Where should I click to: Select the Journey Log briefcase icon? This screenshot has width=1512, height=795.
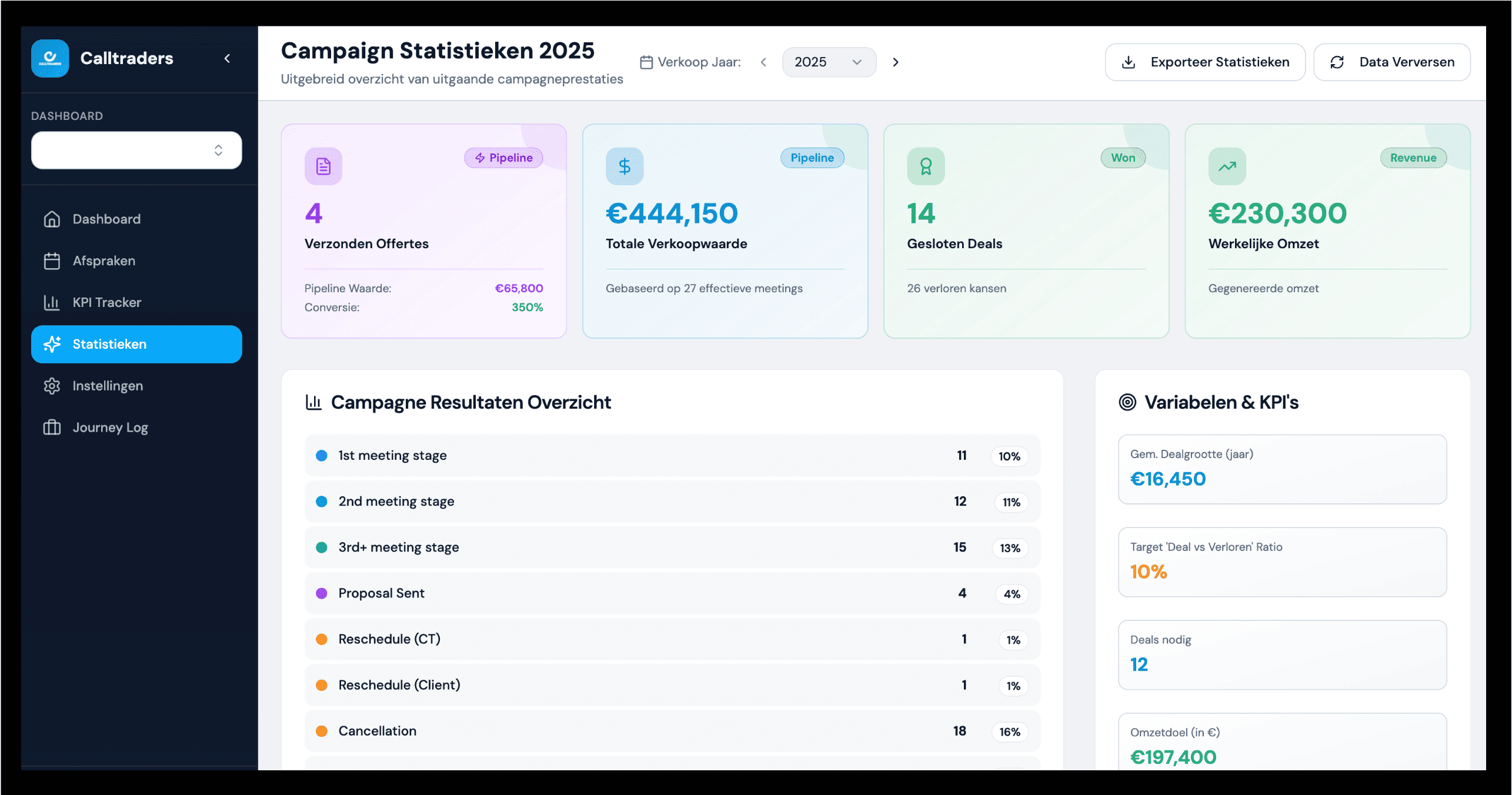coord(52,427)
